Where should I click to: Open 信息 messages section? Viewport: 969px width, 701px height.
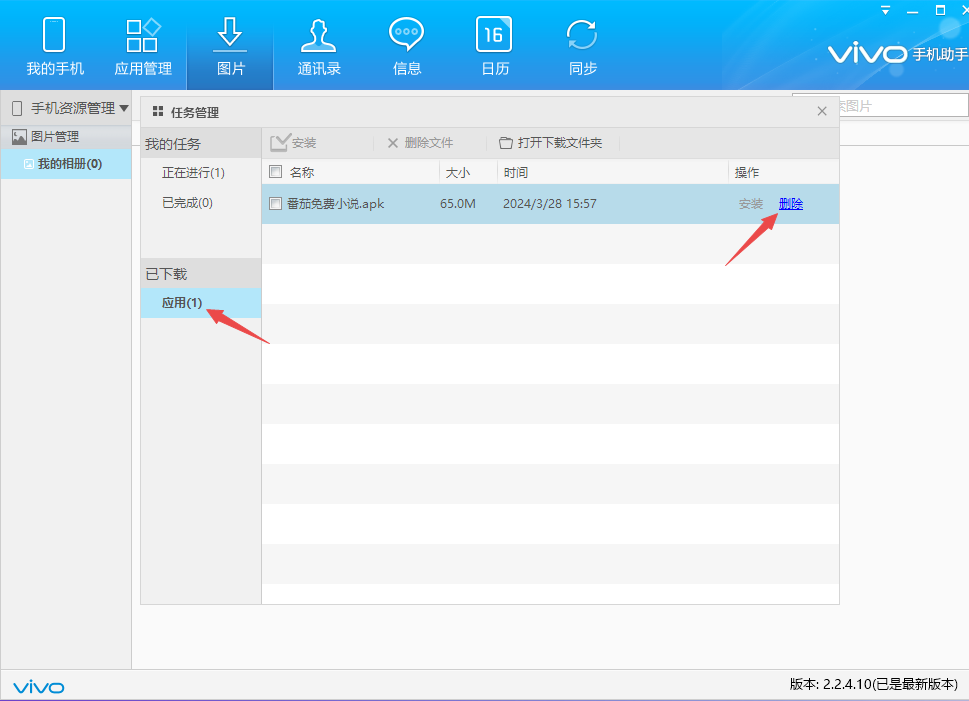(407, 46)
